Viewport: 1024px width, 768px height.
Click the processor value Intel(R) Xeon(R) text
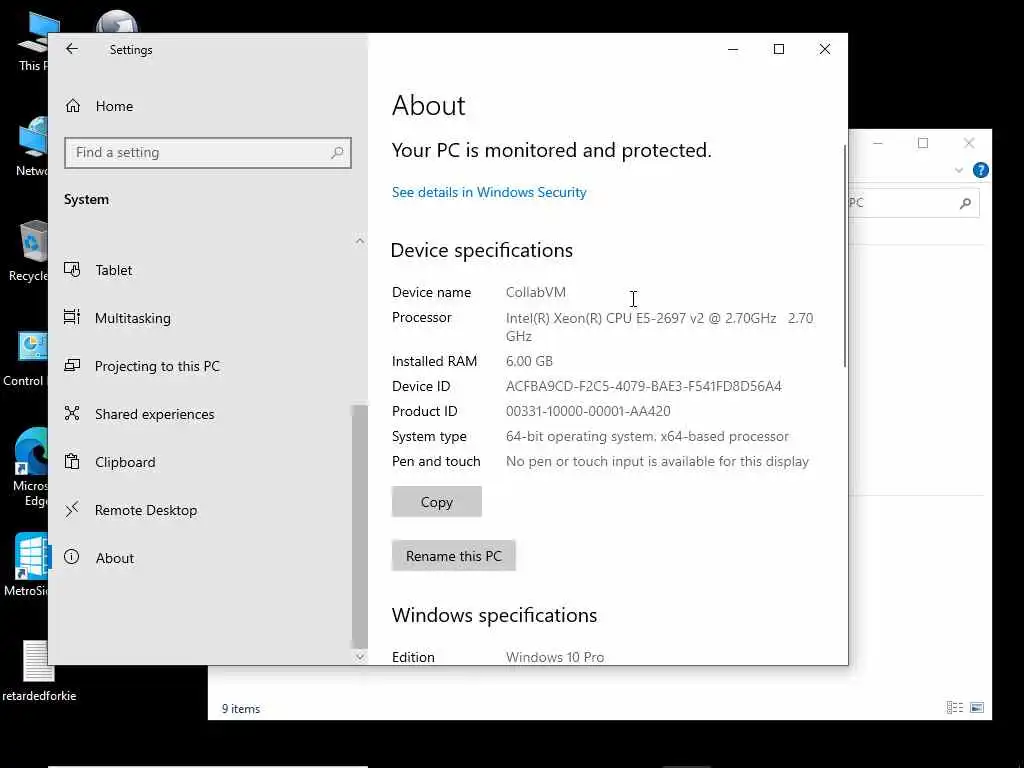click(x=660, y=327)
